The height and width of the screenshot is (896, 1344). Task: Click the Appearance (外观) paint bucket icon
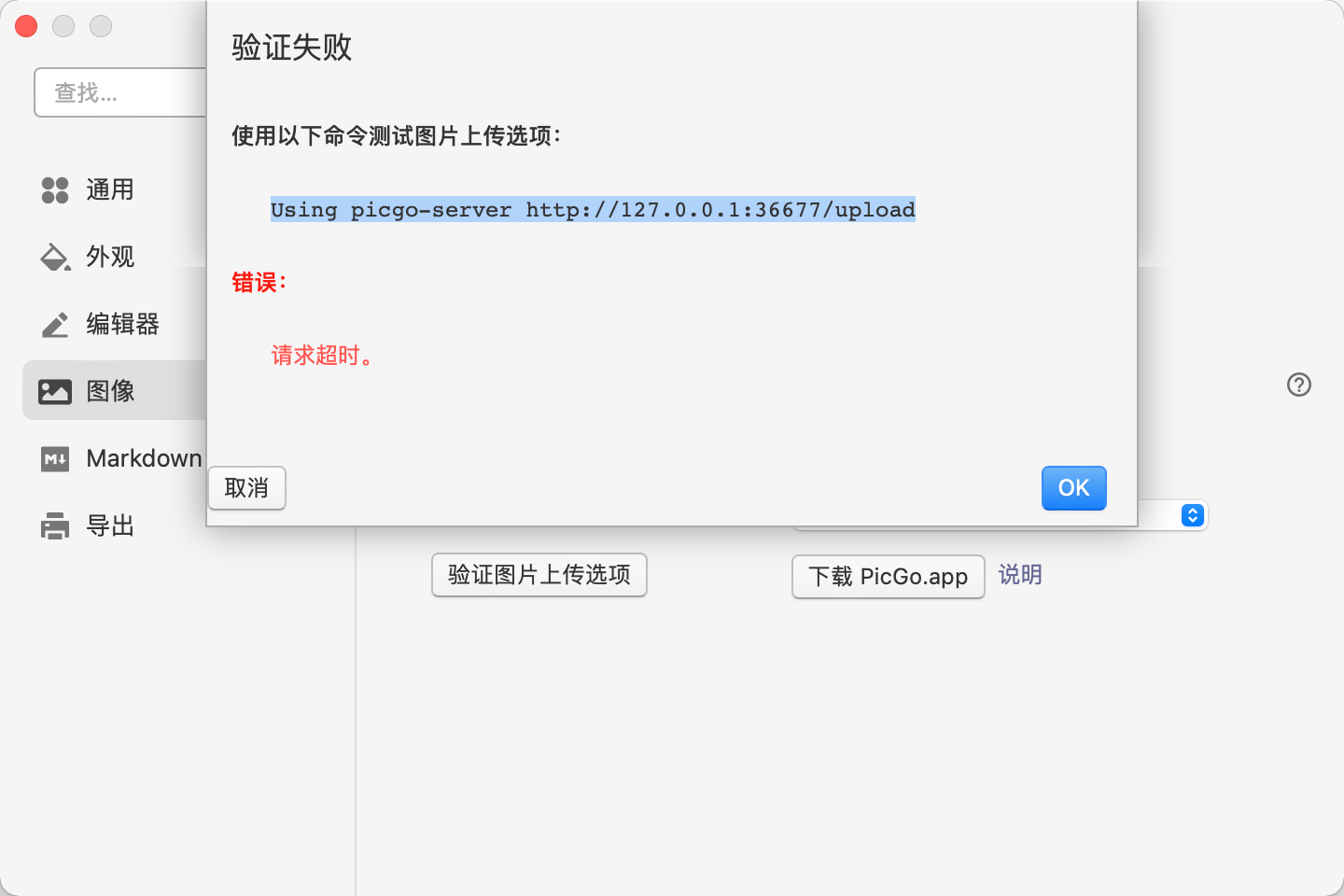(x=55, y=257)
